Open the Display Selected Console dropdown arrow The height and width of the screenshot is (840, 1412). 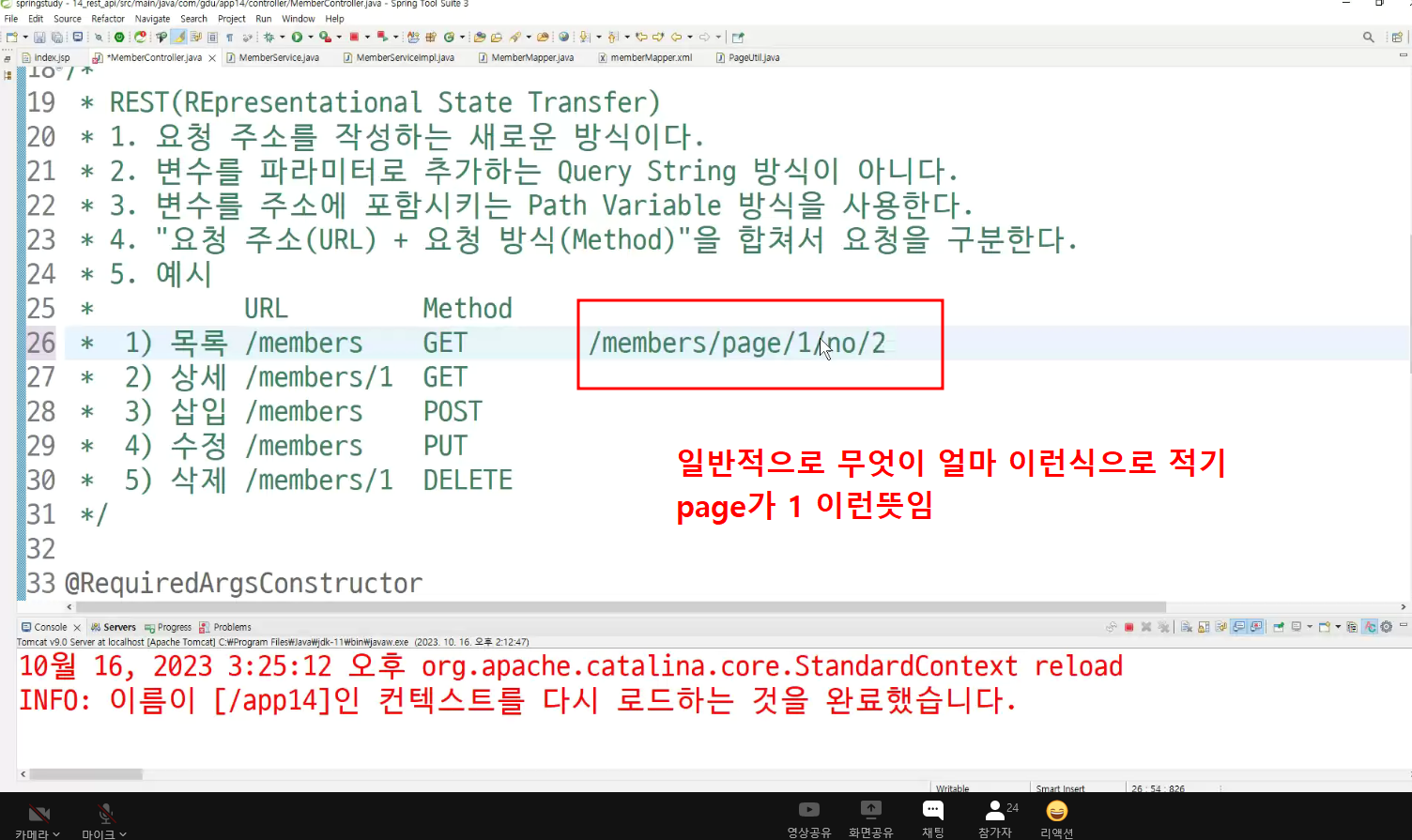[x=1310, y=627]
